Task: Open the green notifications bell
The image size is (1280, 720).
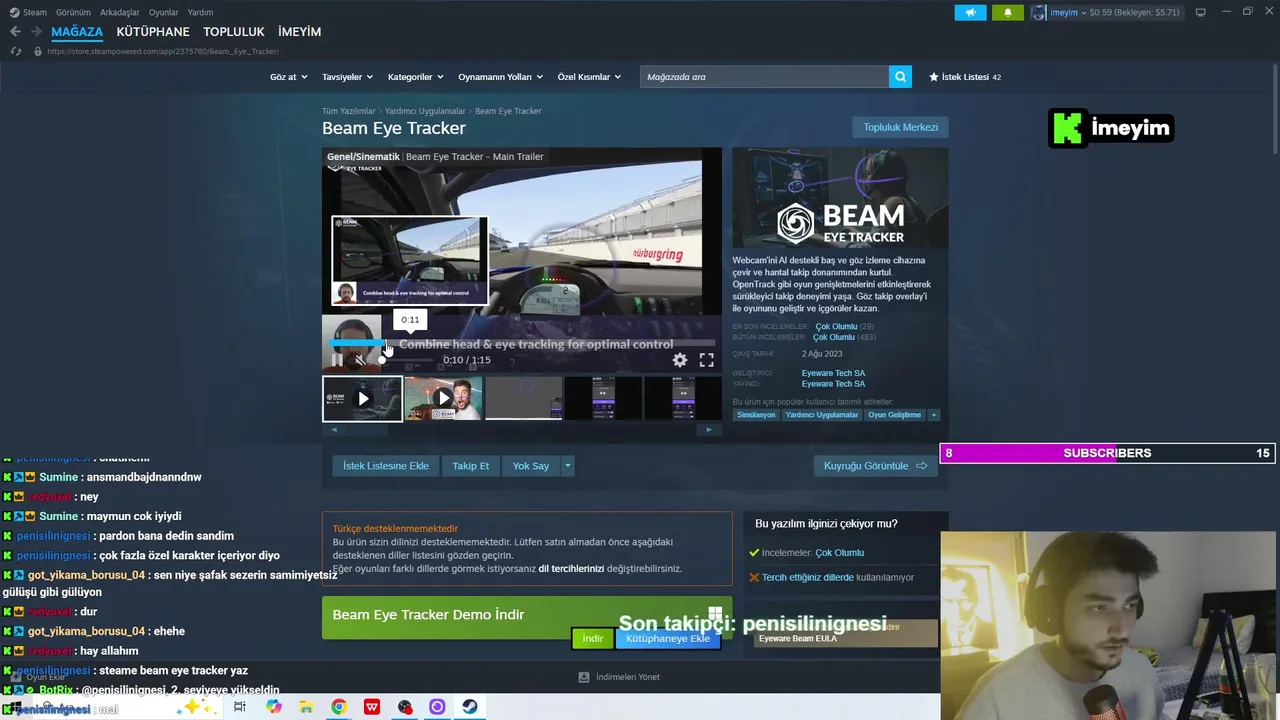Action: pyautogui.click(x=1007, y=12)
